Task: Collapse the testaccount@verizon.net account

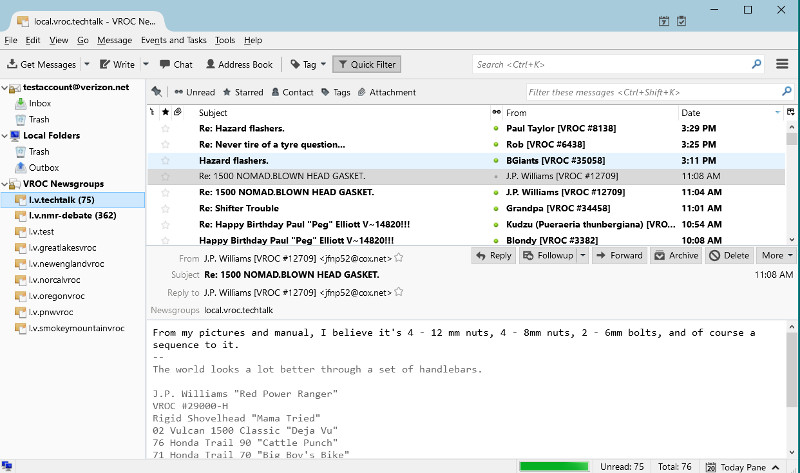Action: click(5, 88)
